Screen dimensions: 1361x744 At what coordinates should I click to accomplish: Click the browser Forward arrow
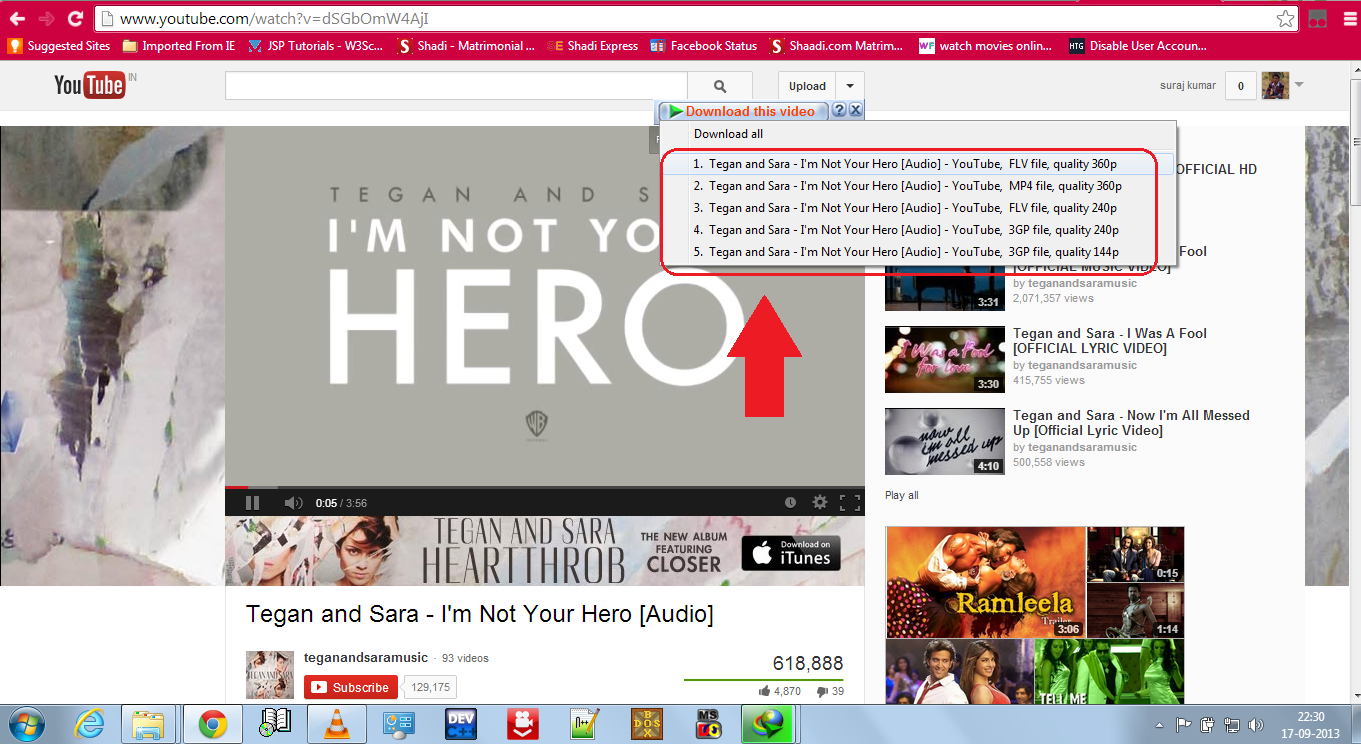tap(46, 18)
